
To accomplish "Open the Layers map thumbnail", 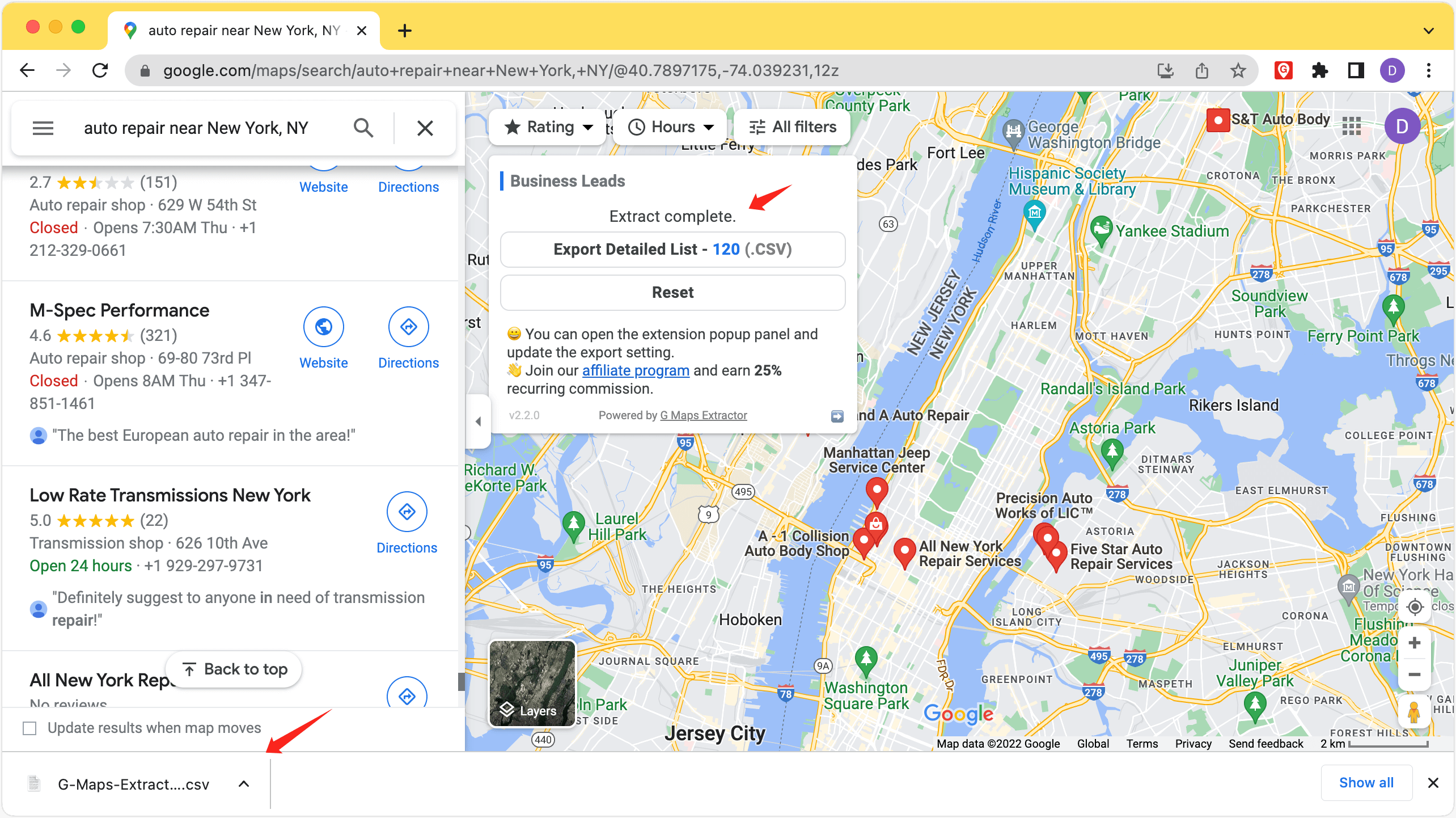I will tap(532, 684).
